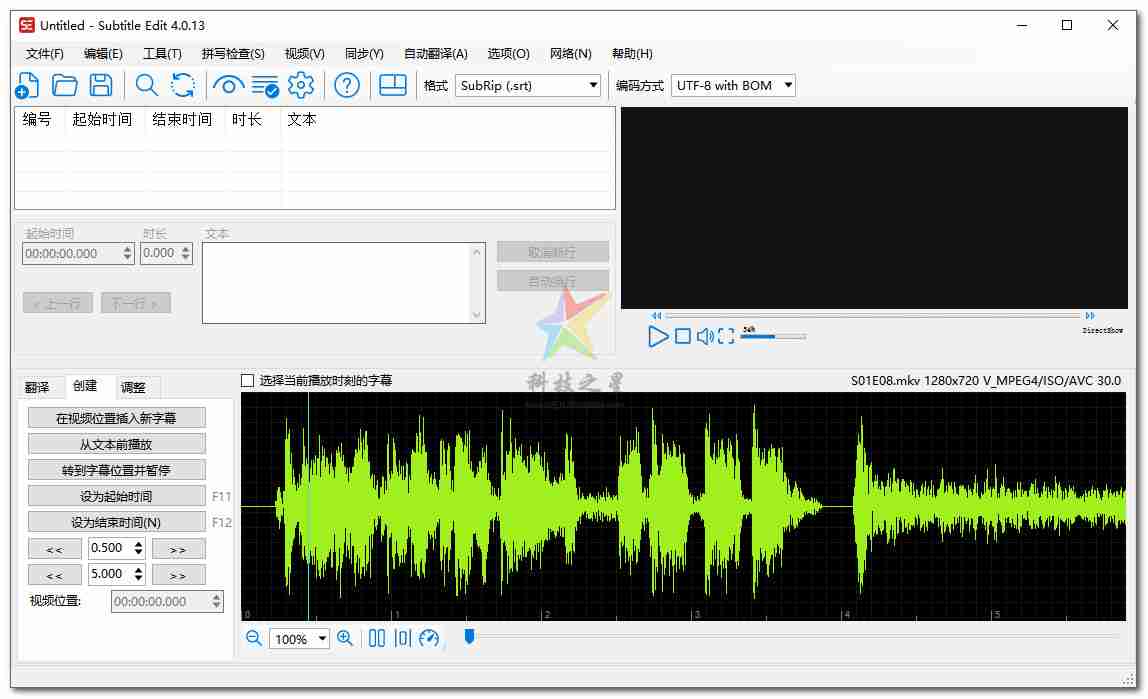This screenshot has height=699, width=1148.
Task: Enable the replace toolbar icon
Action: point(182,85)
